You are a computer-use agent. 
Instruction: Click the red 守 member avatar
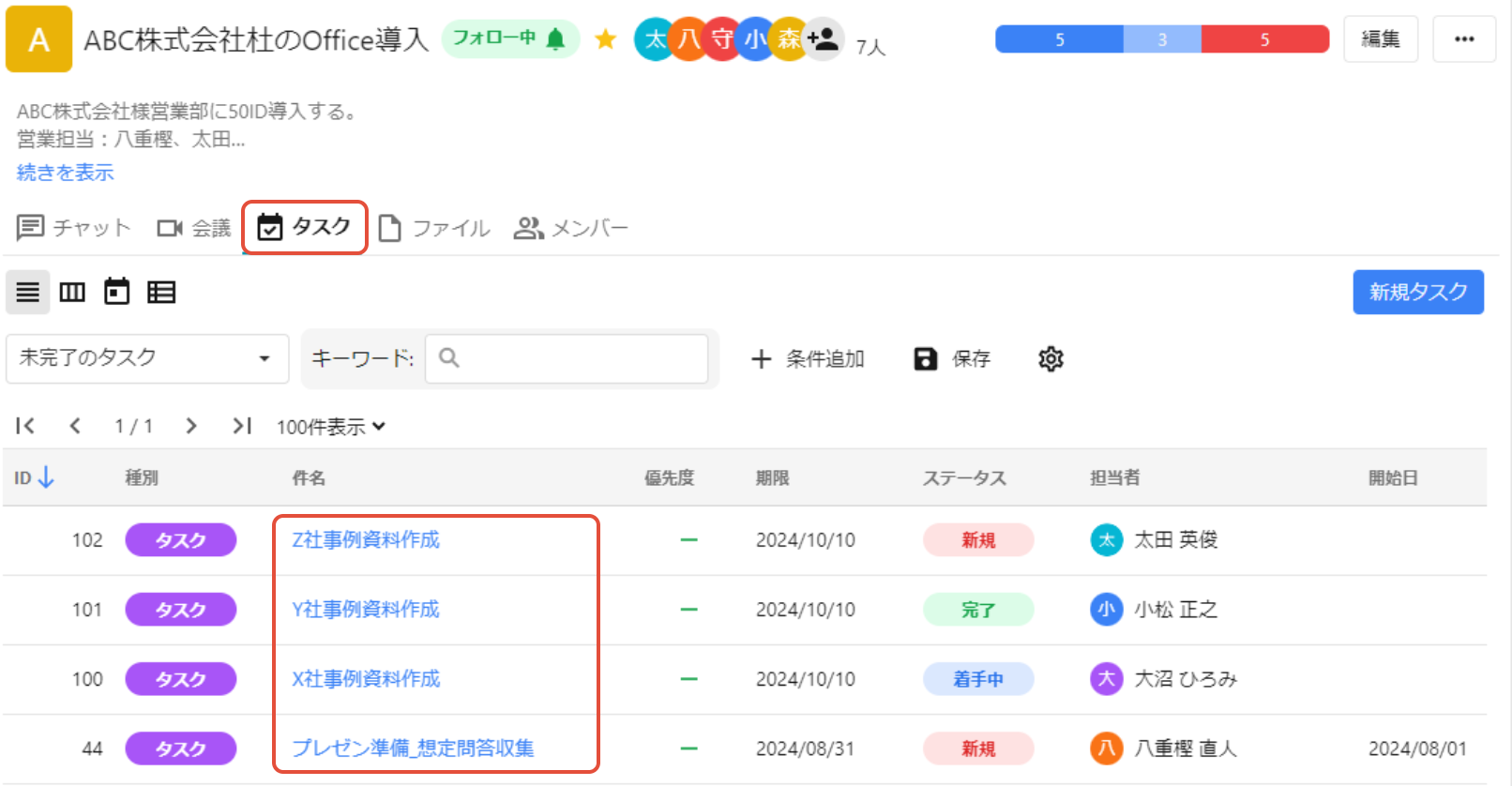(721, 39)
